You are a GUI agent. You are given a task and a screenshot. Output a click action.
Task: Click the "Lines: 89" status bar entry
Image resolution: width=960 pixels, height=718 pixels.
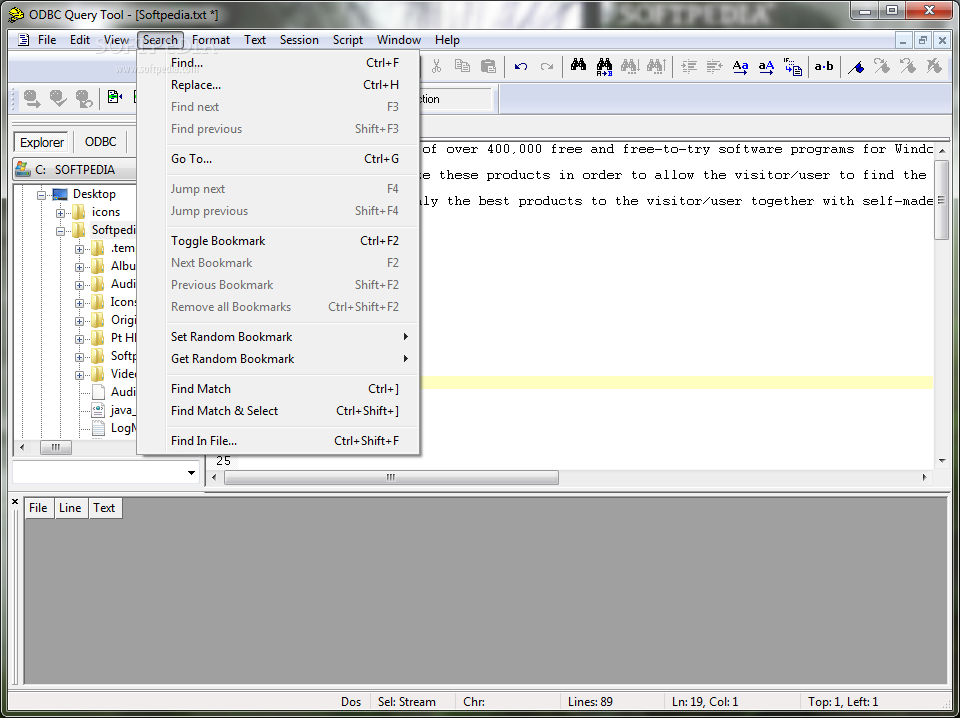590,702
